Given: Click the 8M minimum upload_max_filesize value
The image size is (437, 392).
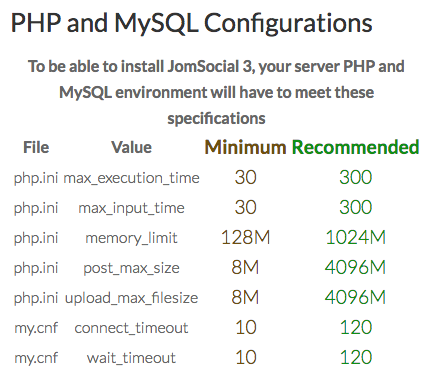Looking at the screenshot, I should coord(245,298).
